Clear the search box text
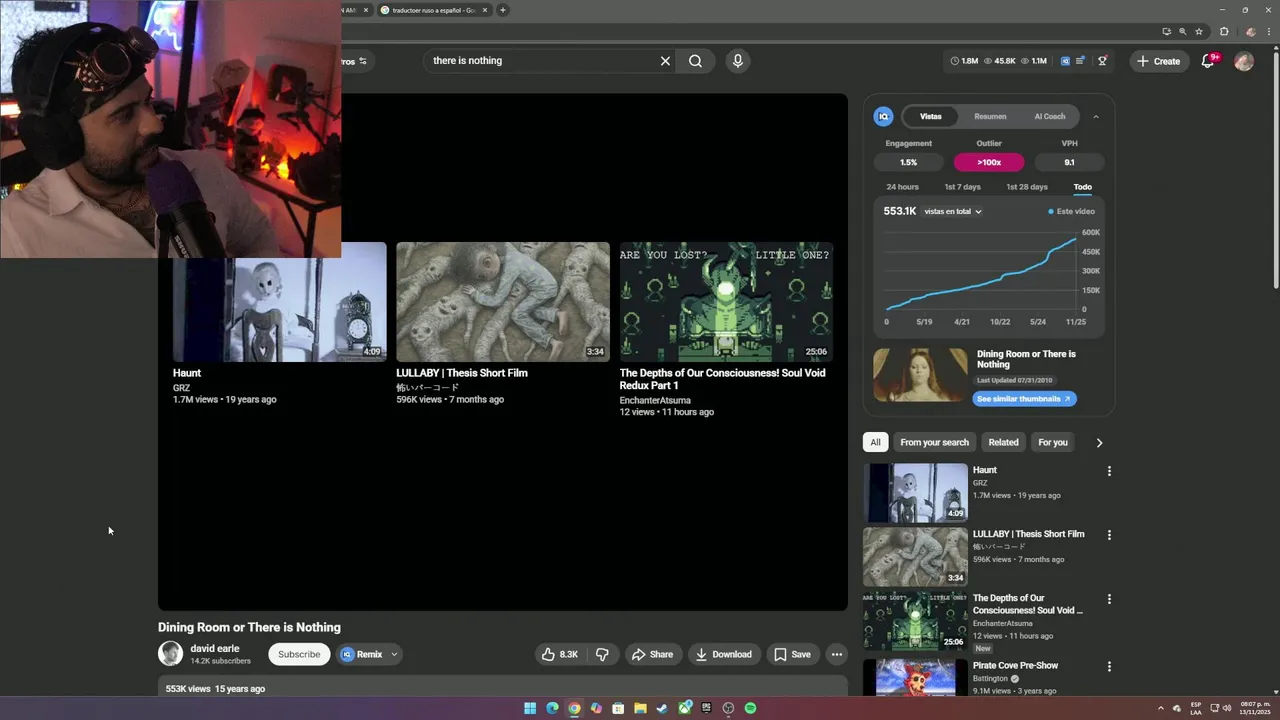Screen dimensions: 1280x720 click(x=665, y=61)
